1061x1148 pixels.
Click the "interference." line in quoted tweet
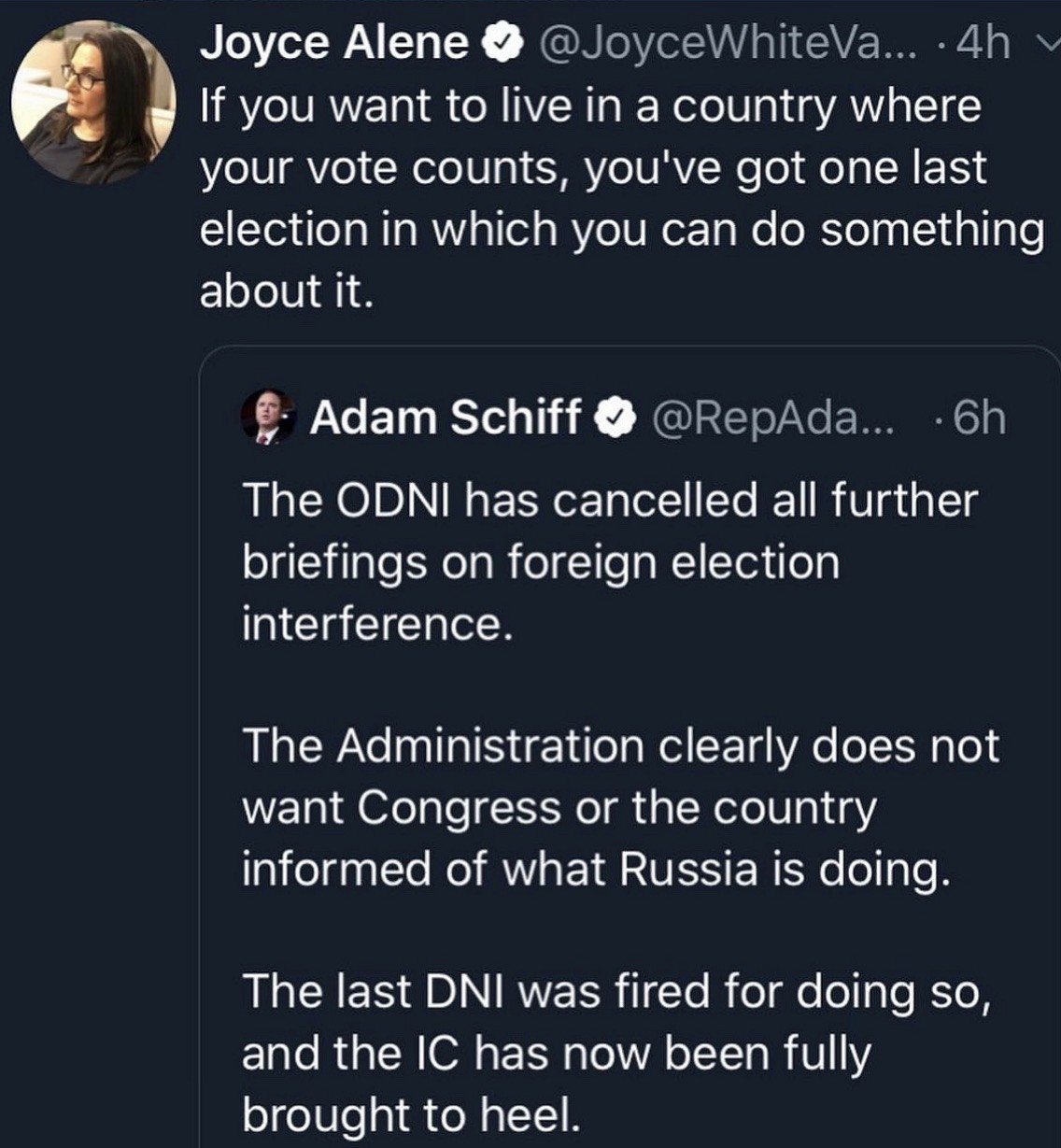pos(377,623)
